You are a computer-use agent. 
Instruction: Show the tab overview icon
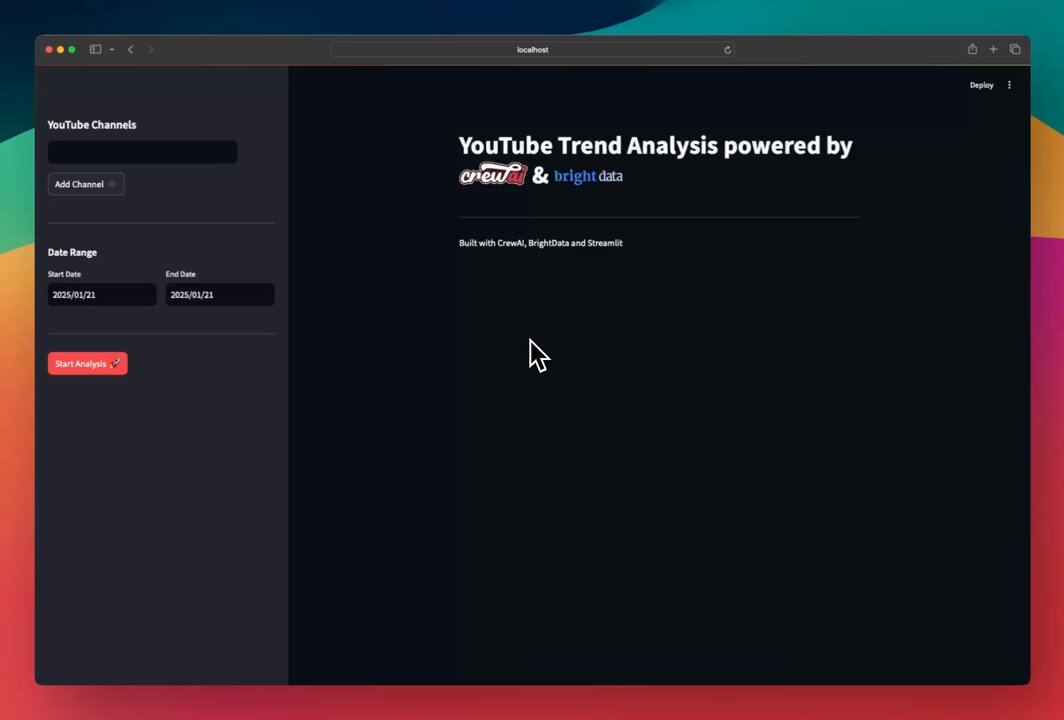coord(1015,49)
